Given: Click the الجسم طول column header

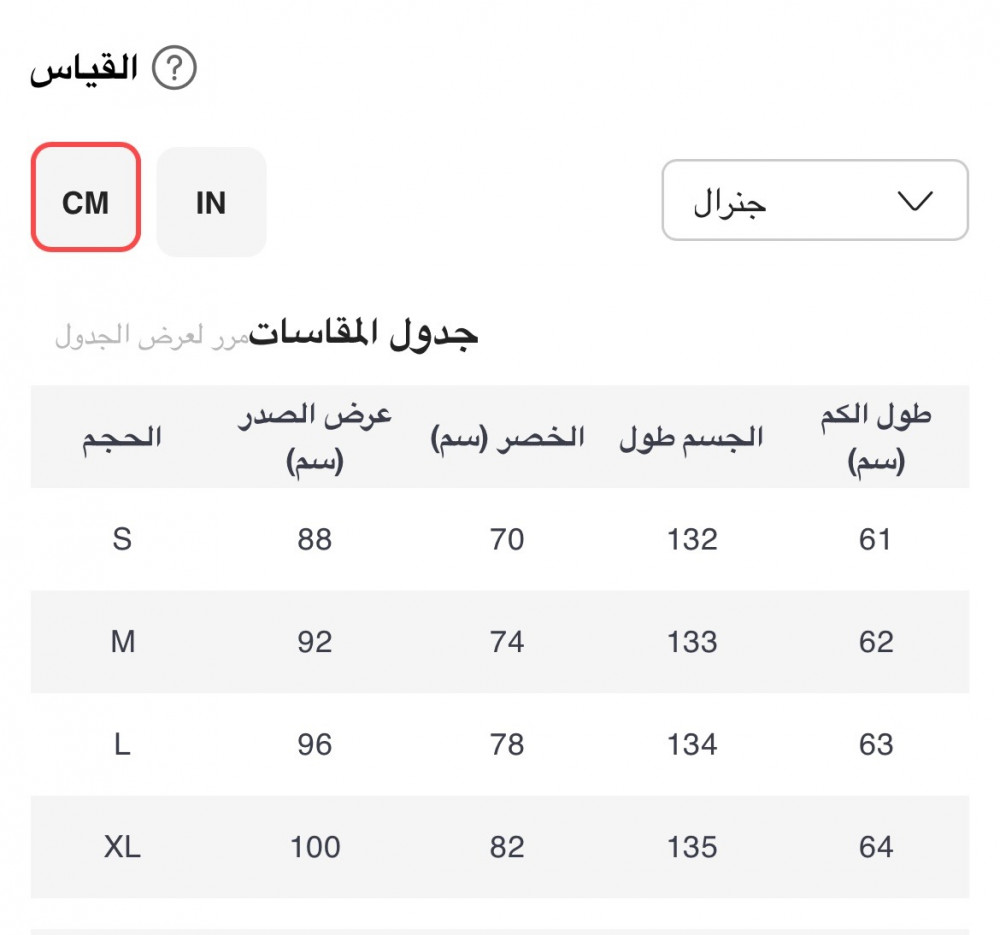Looking at the screenshot, I should point(691,438).
